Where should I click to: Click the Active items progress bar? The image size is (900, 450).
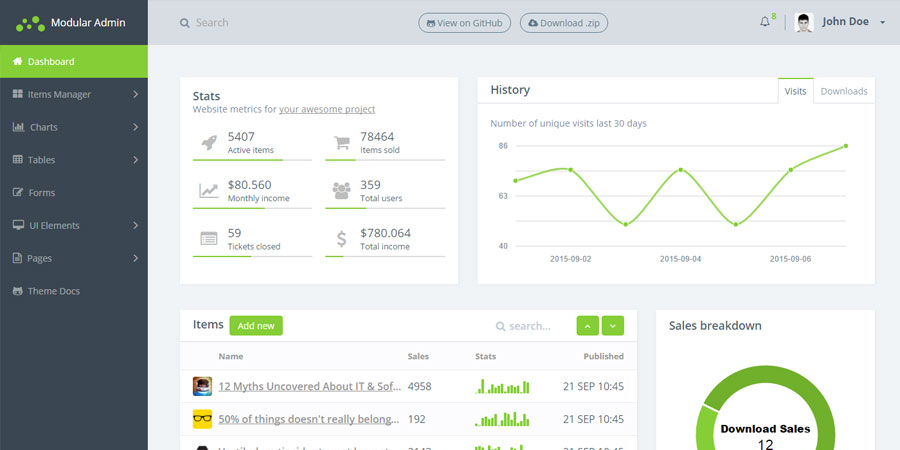(x=253, y=160)
